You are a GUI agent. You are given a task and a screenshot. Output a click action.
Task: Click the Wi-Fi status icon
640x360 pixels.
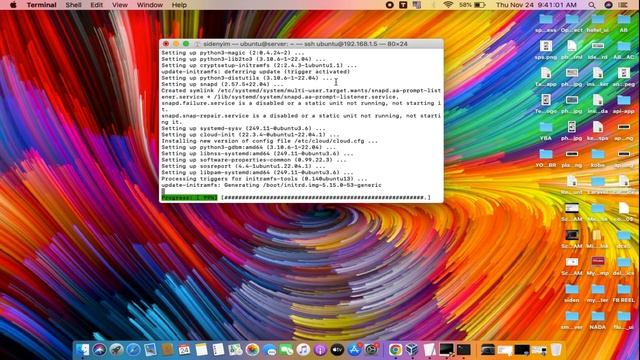[x=448, y=5]
